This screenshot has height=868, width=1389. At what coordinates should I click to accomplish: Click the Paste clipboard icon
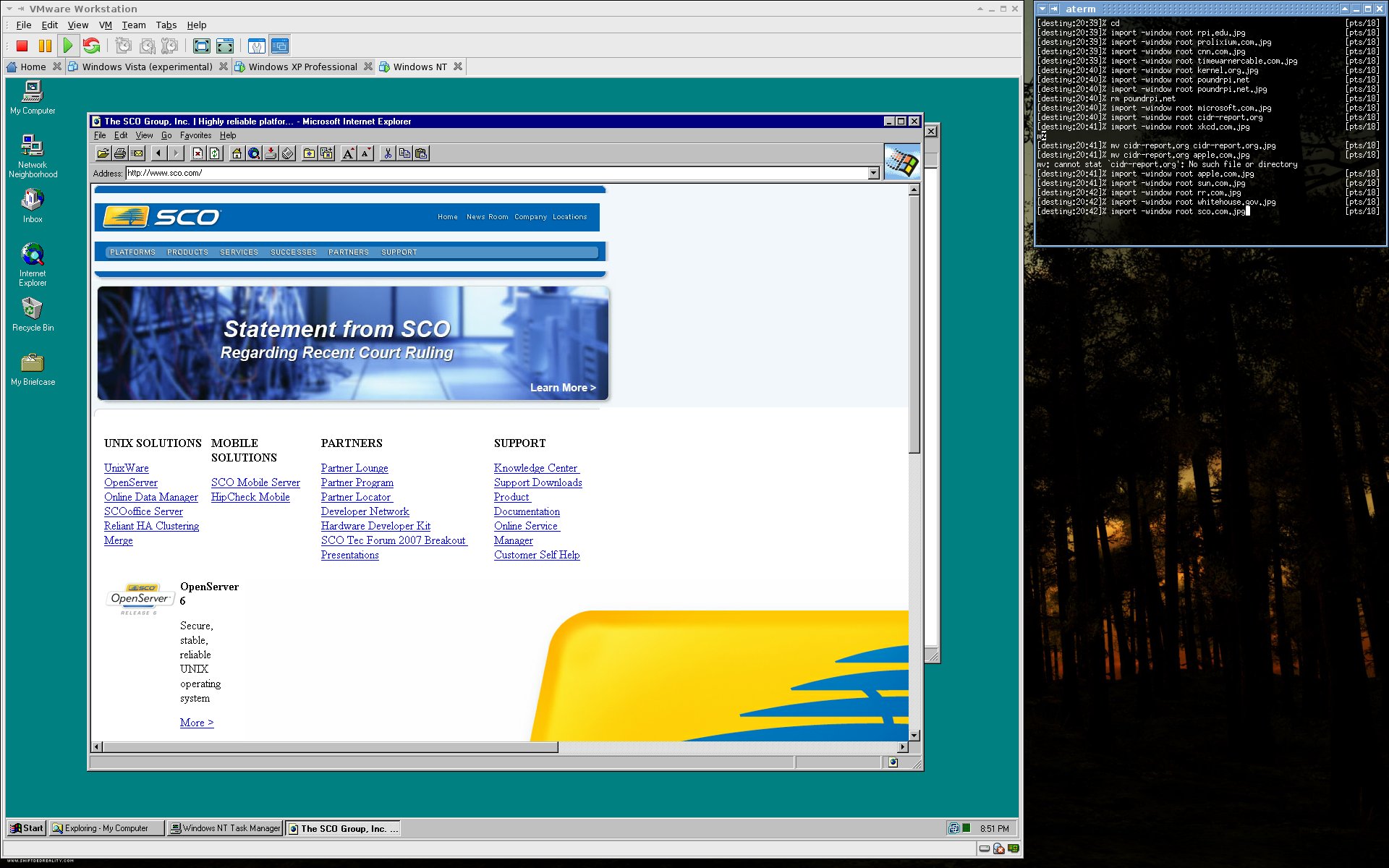click(422, 153)
